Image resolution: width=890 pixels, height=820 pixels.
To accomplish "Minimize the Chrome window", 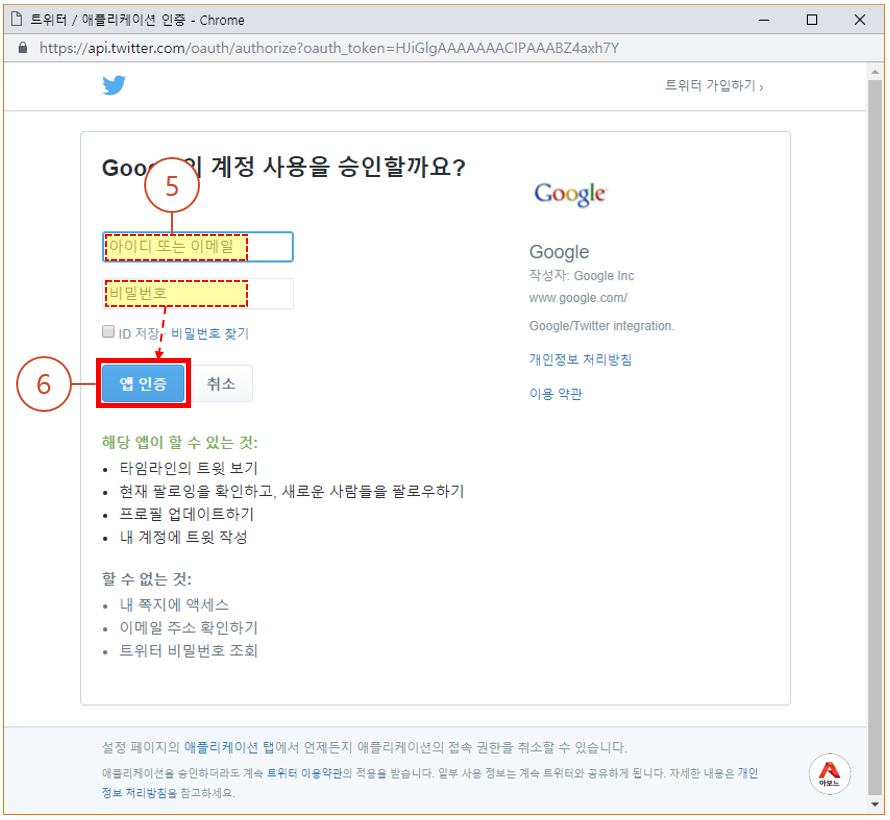I will 764,20.
